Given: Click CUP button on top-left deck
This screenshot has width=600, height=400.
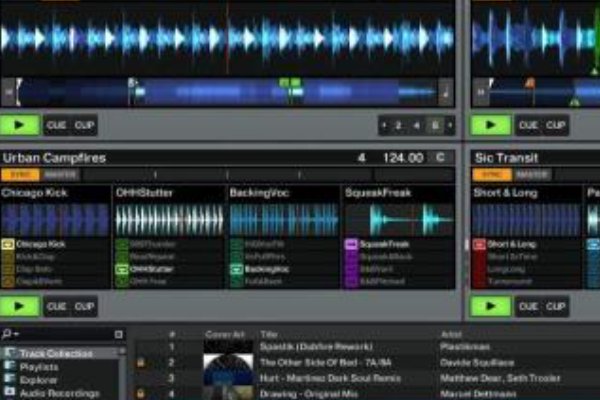Looking at the screenshot, I should point(84,126).
